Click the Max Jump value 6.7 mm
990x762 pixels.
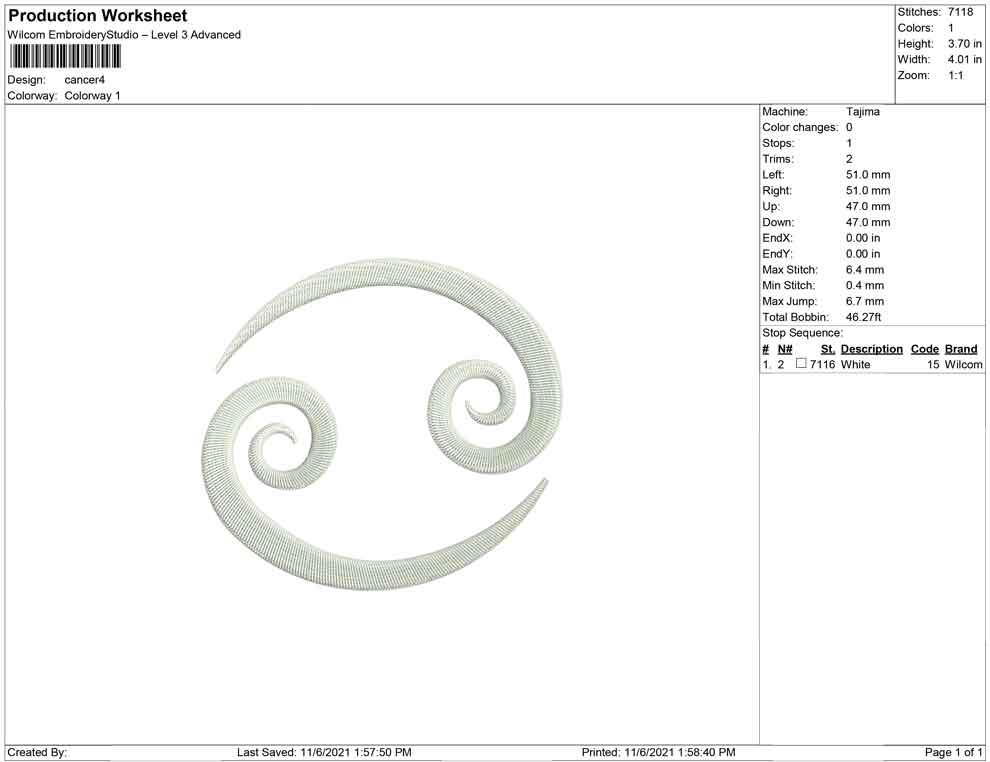(x=865, y=301)
